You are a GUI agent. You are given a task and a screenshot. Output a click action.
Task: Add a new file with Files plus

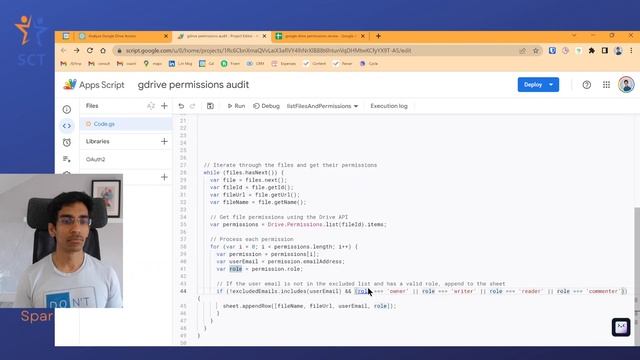(x=164, y=106)
